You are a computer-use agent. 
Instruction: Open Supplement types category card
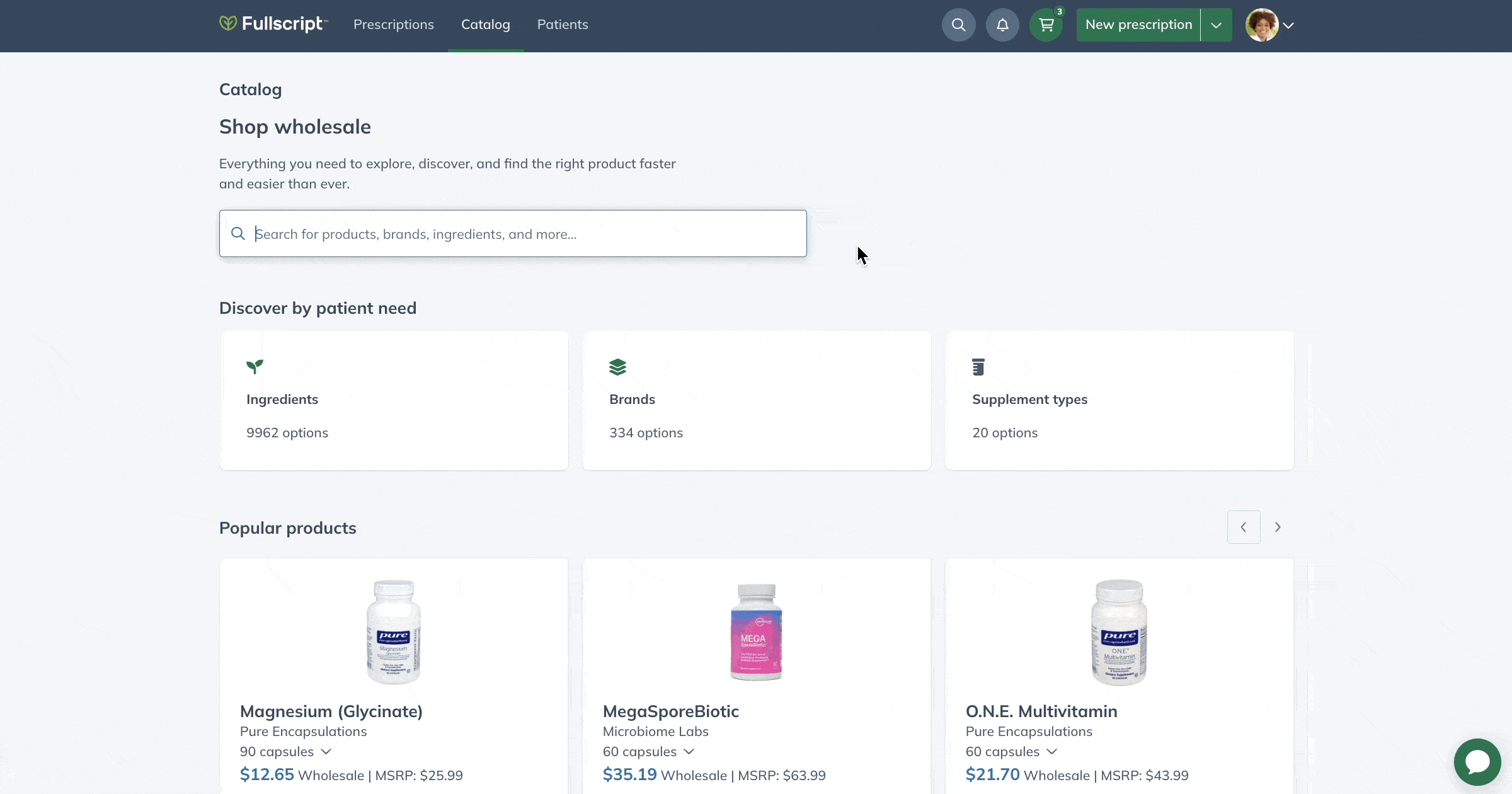(1120, 400)
